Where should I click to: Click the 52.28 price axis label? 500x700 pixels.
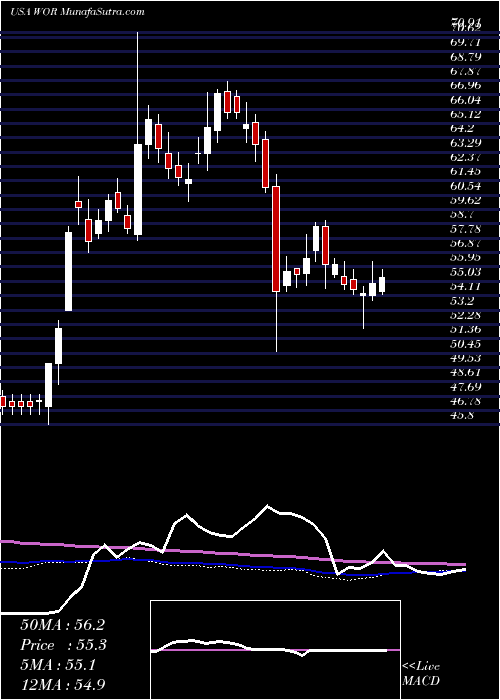[465, 315]
